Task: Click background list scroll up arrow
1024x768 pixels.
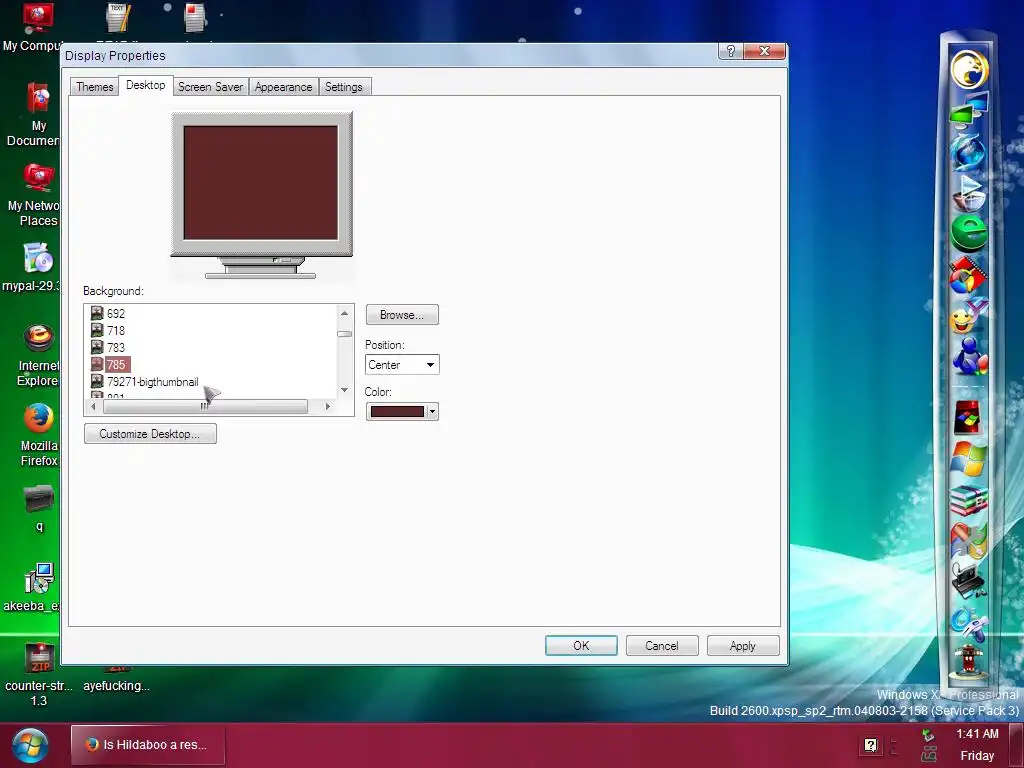Action: pyautogui.click(x=345, y=313)
